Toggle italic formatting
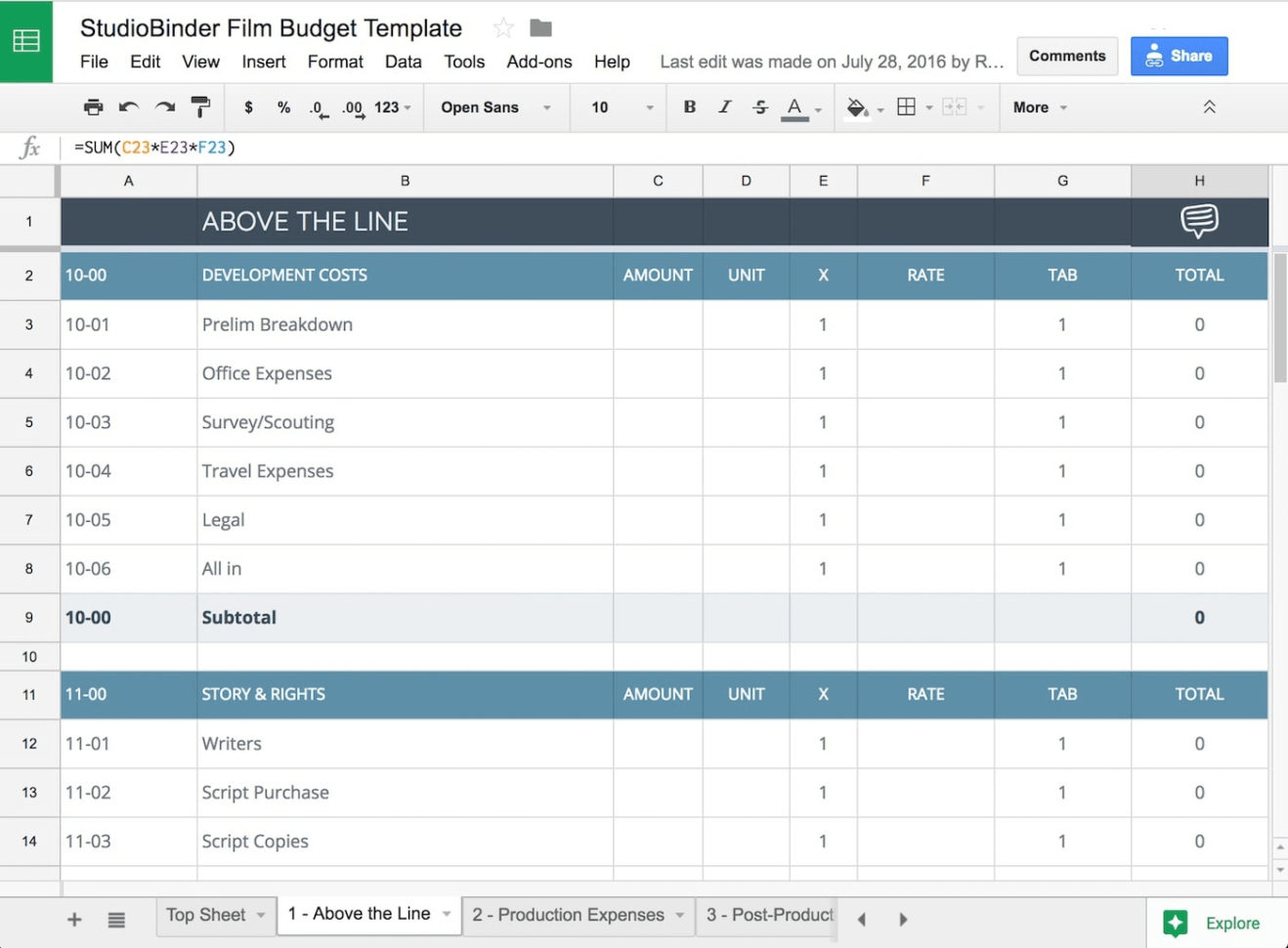1288x948 pixels. pos(725,108)
